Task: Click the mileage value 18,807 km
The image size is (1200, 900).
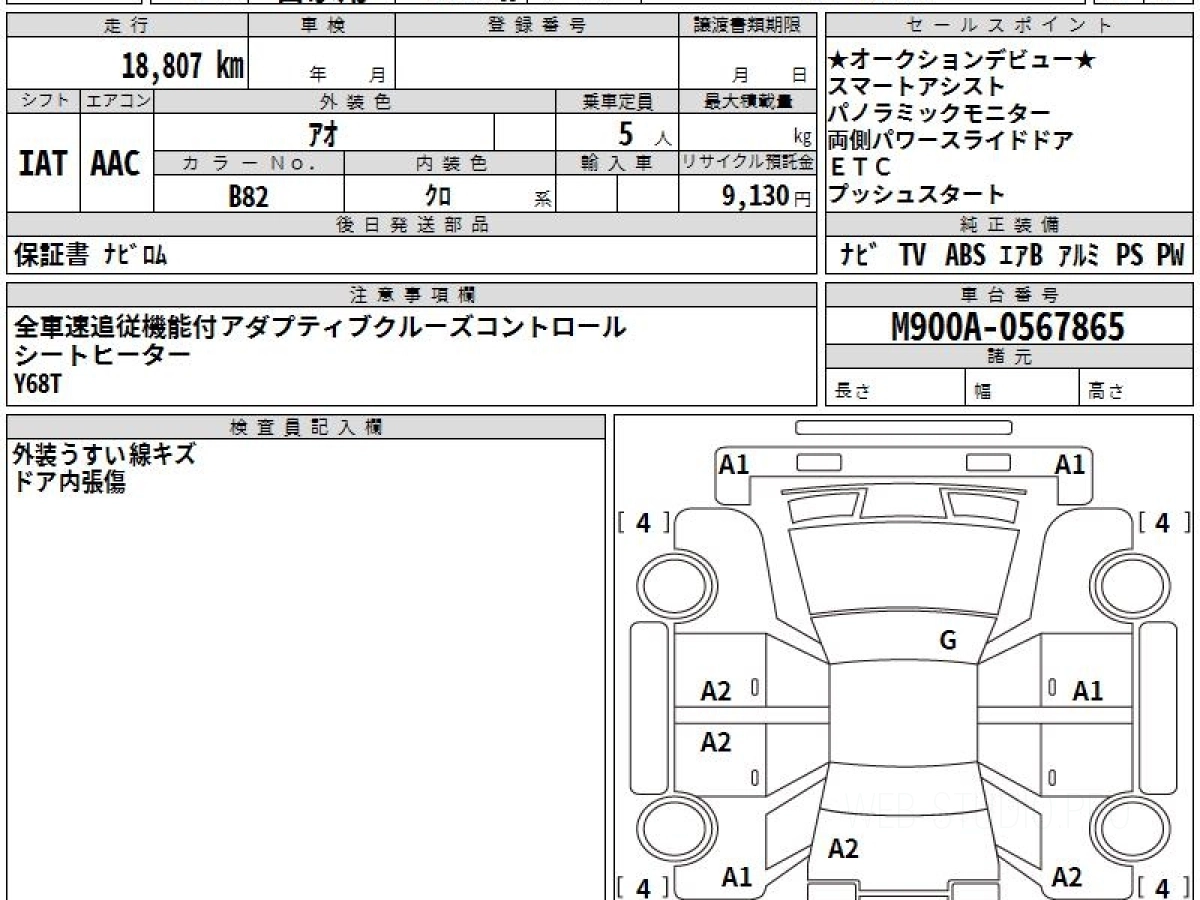Action: 183,66
